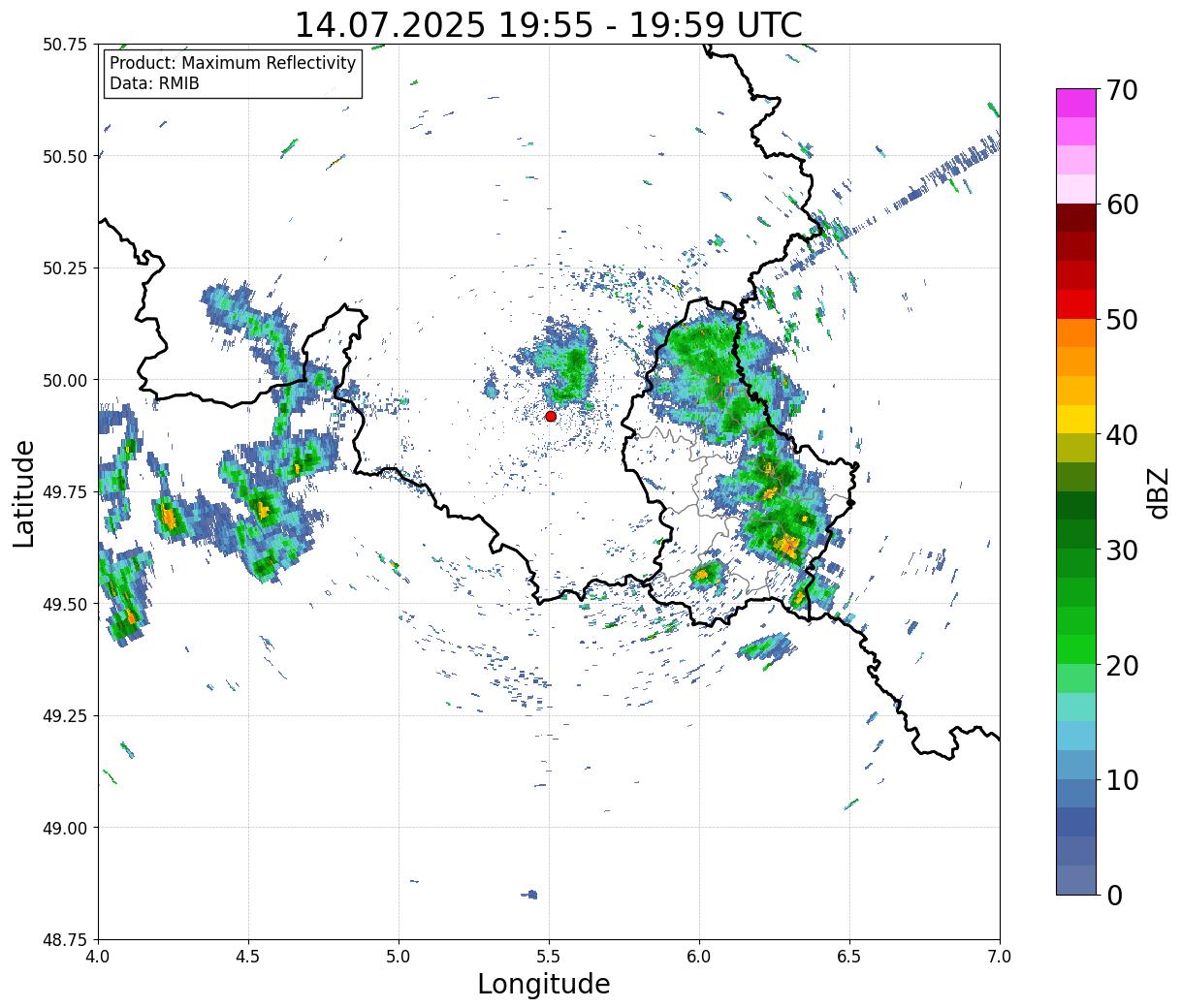Click the latitude tick label 49.00
The height and width of the screenshot is (1008, 1182).
pos(65,828)
